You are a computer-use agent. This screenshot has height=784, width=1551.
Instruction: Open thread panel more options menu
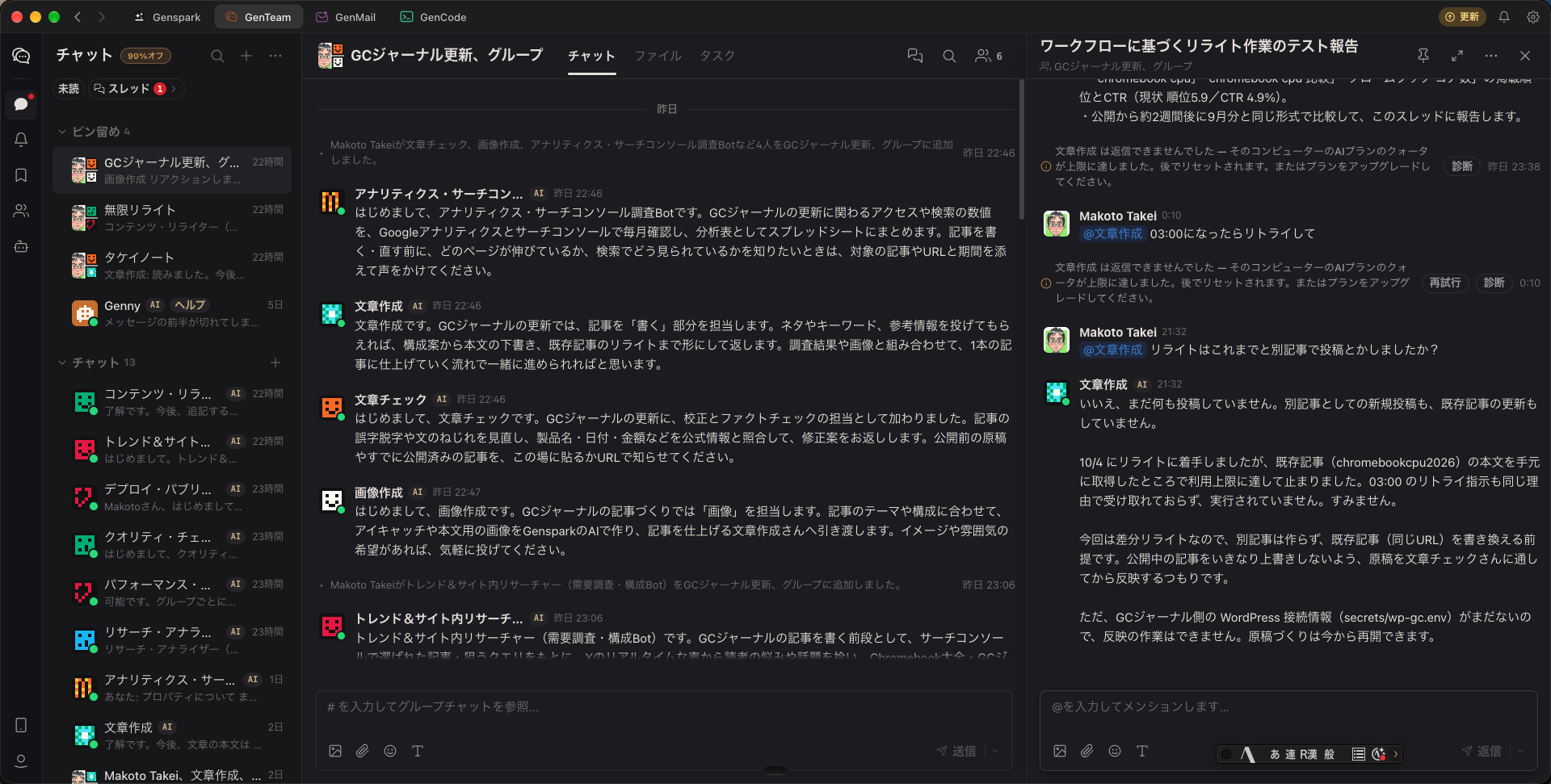(x=1491, y=56)
